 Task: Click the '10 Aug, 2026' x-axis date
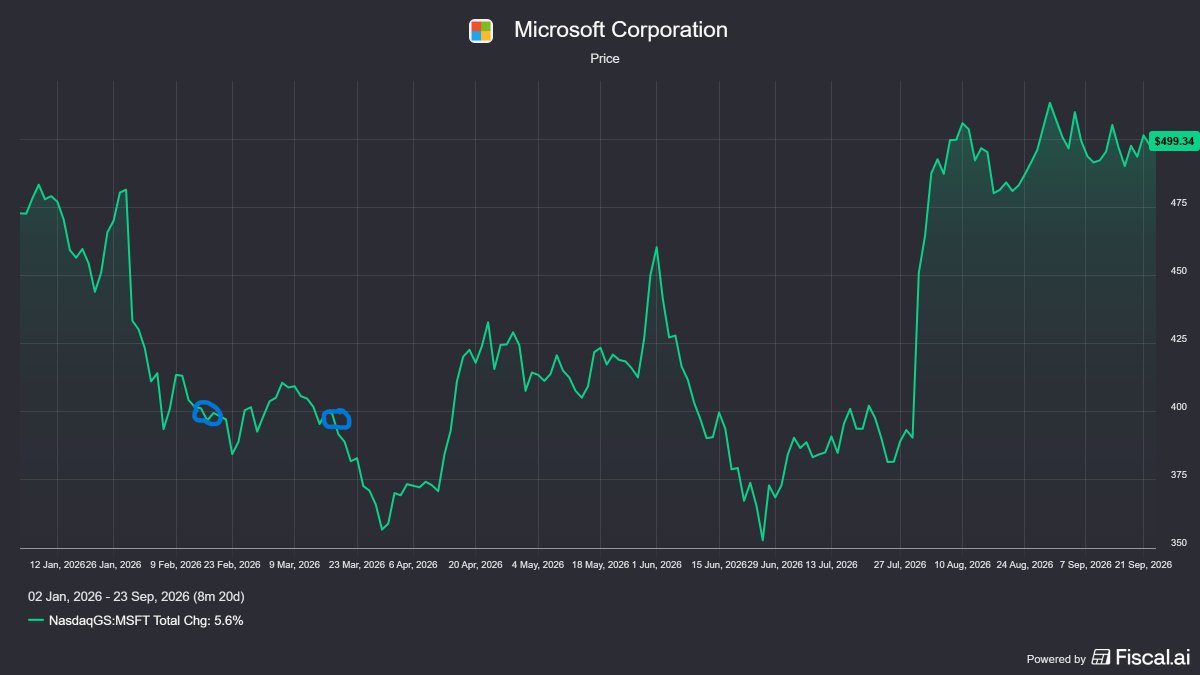click(x=962, y=564)
